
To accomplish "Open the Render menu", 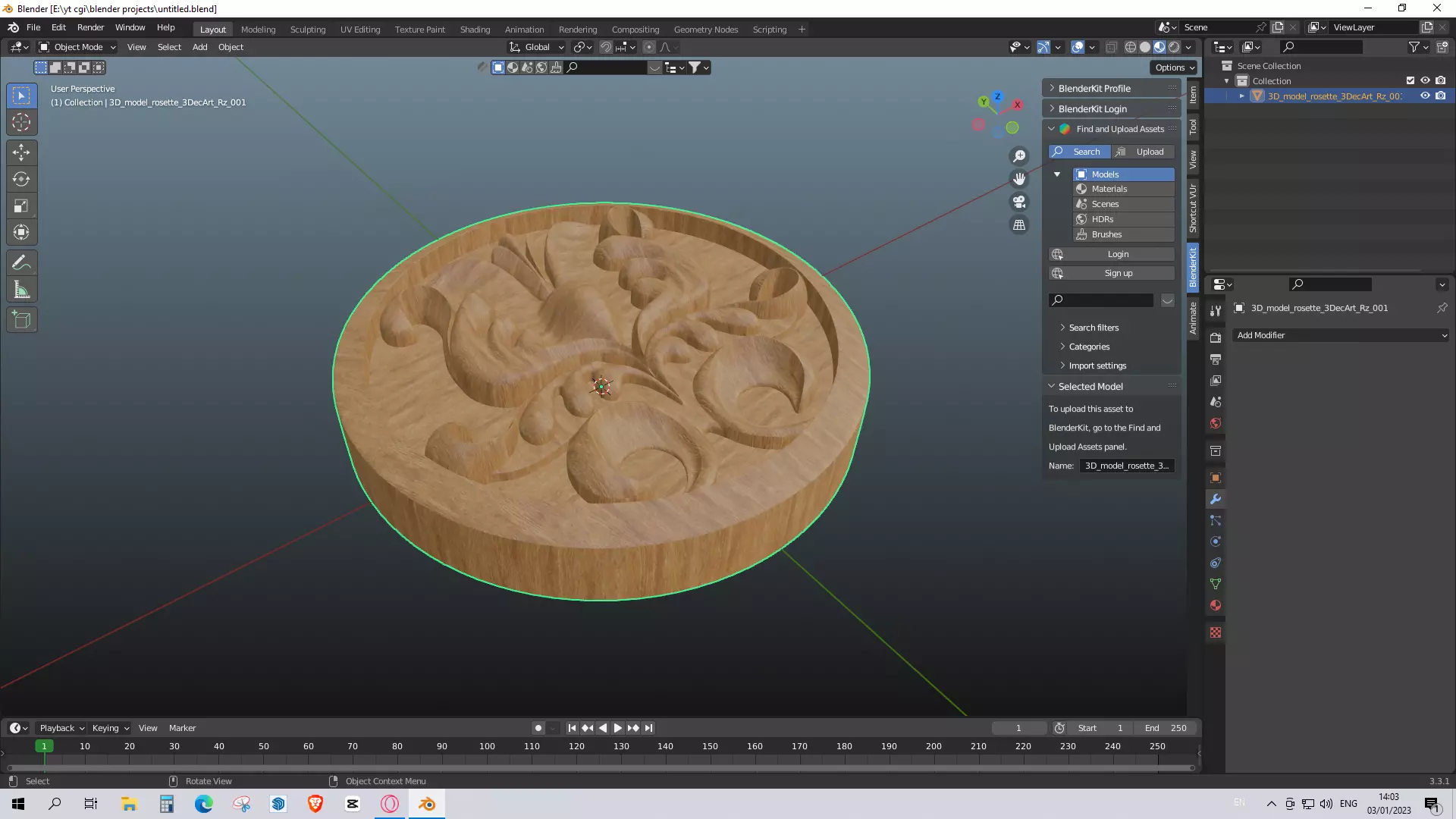I will (x=90, y=27).
